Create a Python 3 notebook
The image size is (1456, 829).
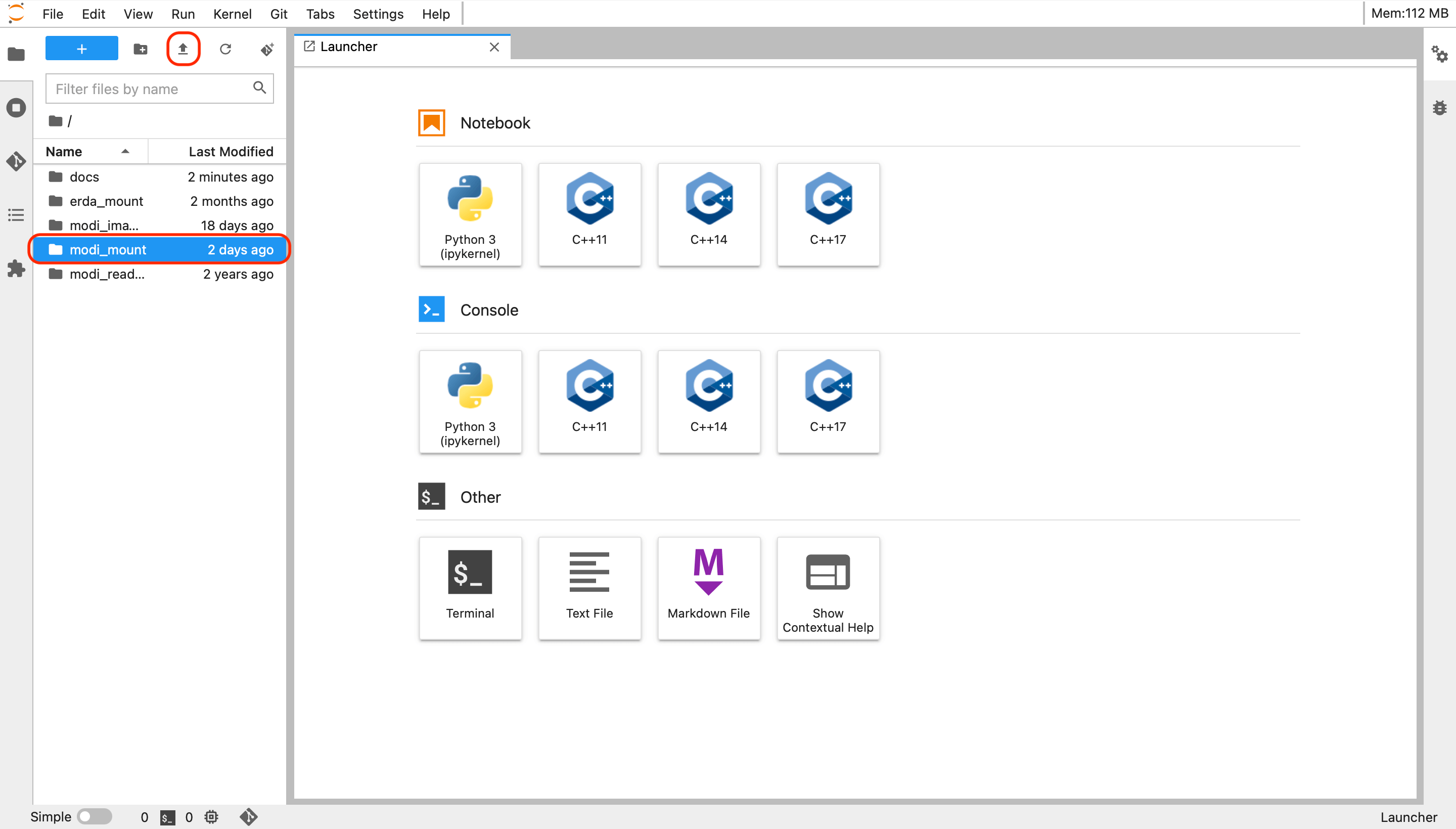point(470,214)
